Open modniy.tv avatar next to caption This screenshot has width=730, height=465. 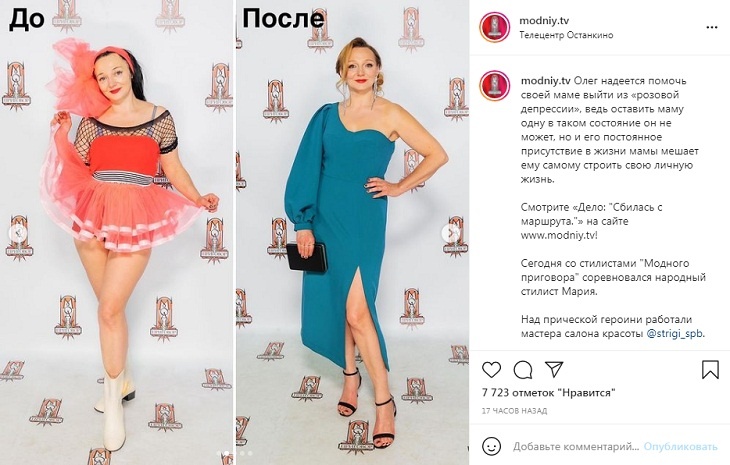pos(494,86)
